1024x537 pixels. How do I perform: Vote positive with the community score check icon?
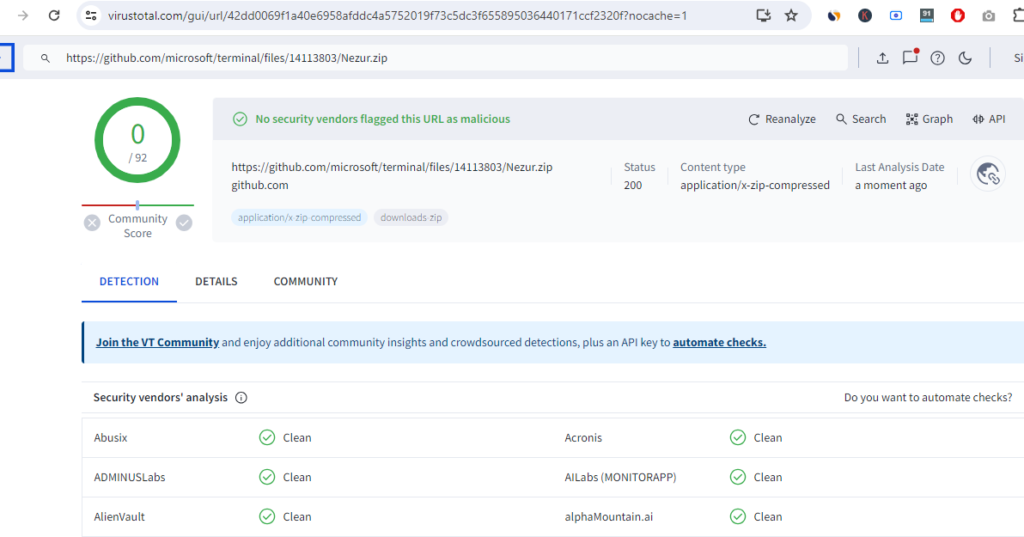184,223
